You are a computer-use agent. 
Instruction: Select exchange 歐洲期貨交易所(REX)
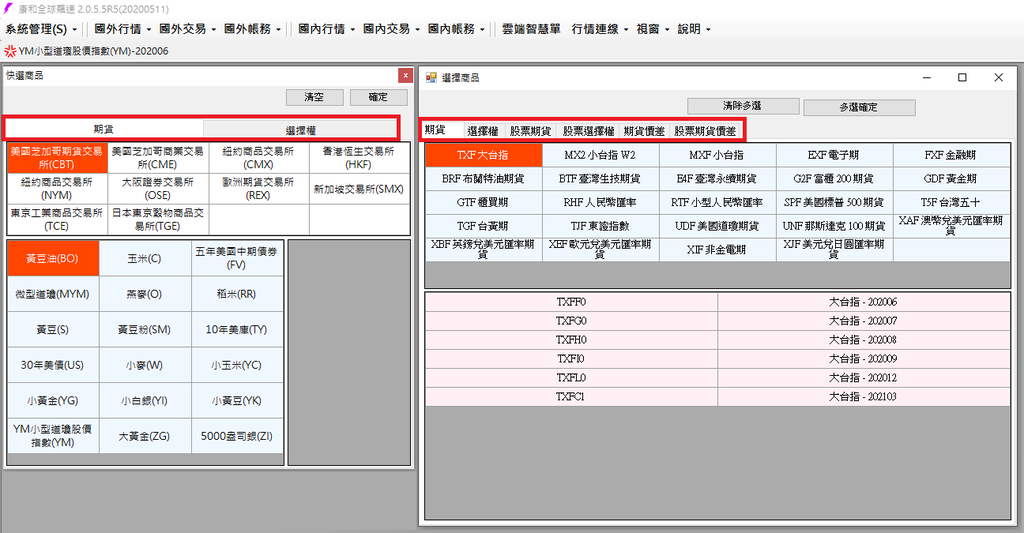click(259, 189)
